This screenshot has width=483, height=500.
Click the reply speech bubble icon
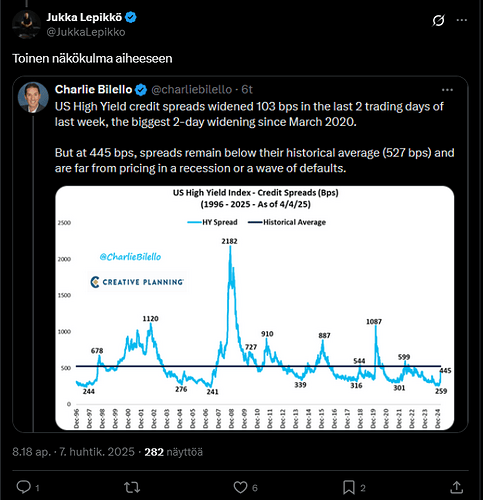pos(24,487)
